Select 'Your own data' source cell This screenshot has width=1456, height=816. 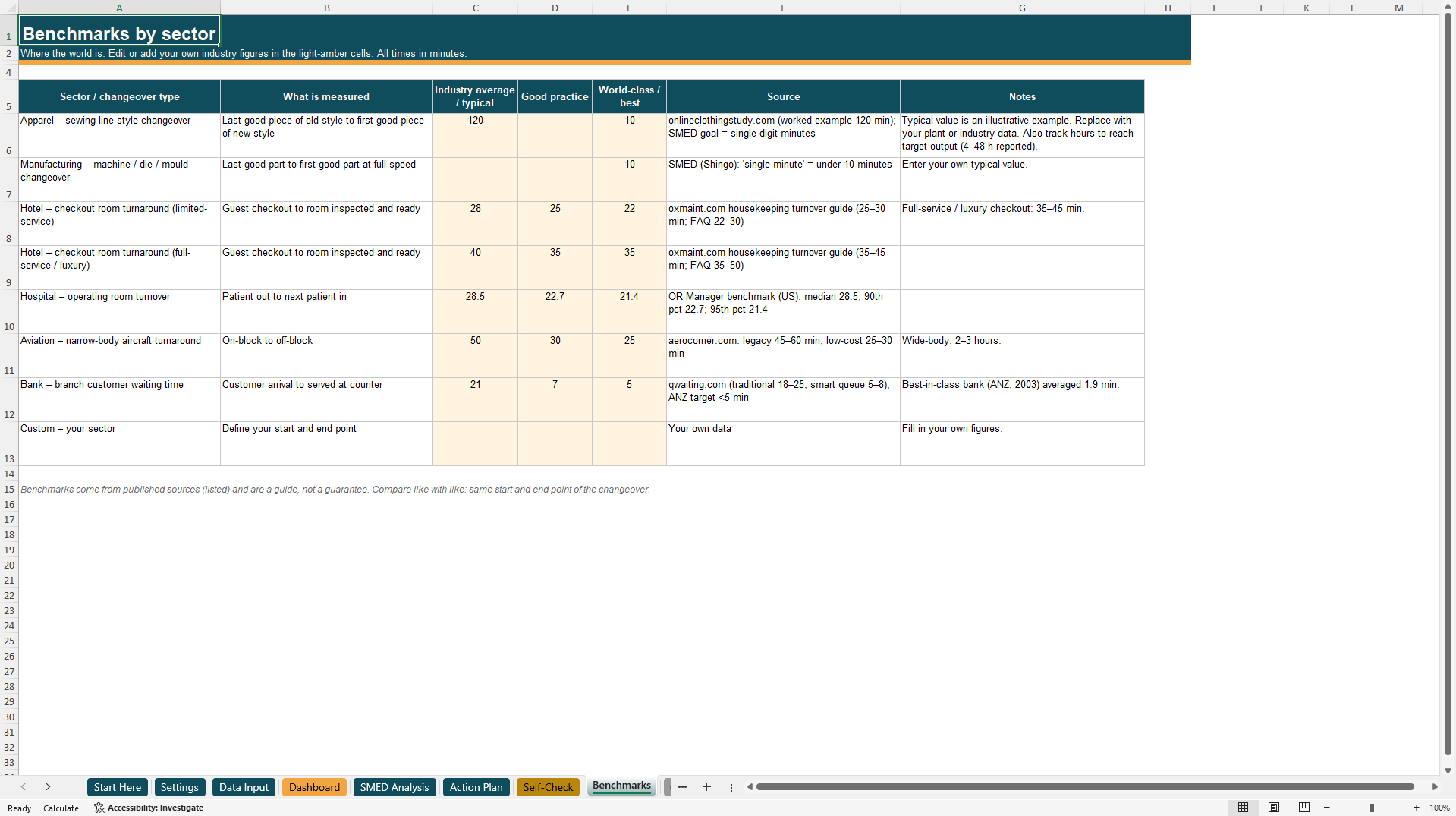(x=783, y=443)
